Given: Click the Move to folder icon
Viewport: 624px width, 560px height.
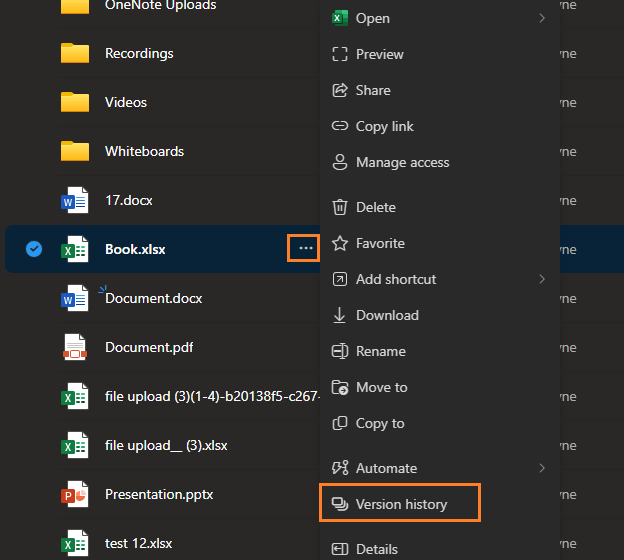Looking at the screenshot, I should pos(340,387).
